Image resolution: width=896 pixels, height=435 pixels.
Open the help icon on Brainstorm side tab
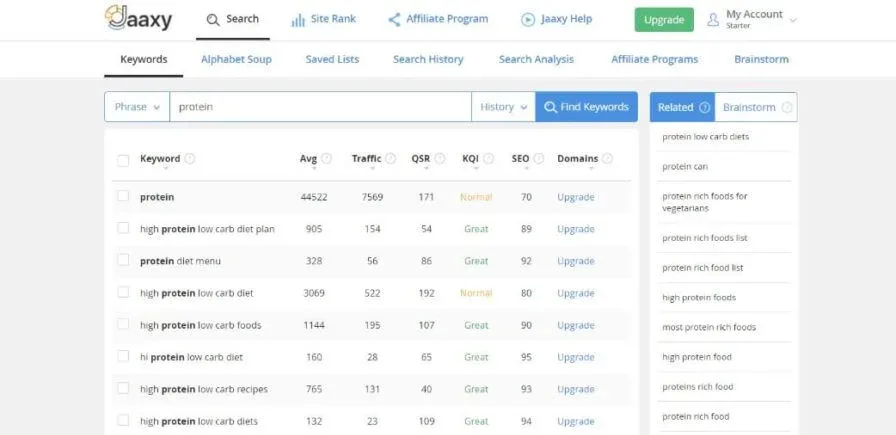coord(787,107)
